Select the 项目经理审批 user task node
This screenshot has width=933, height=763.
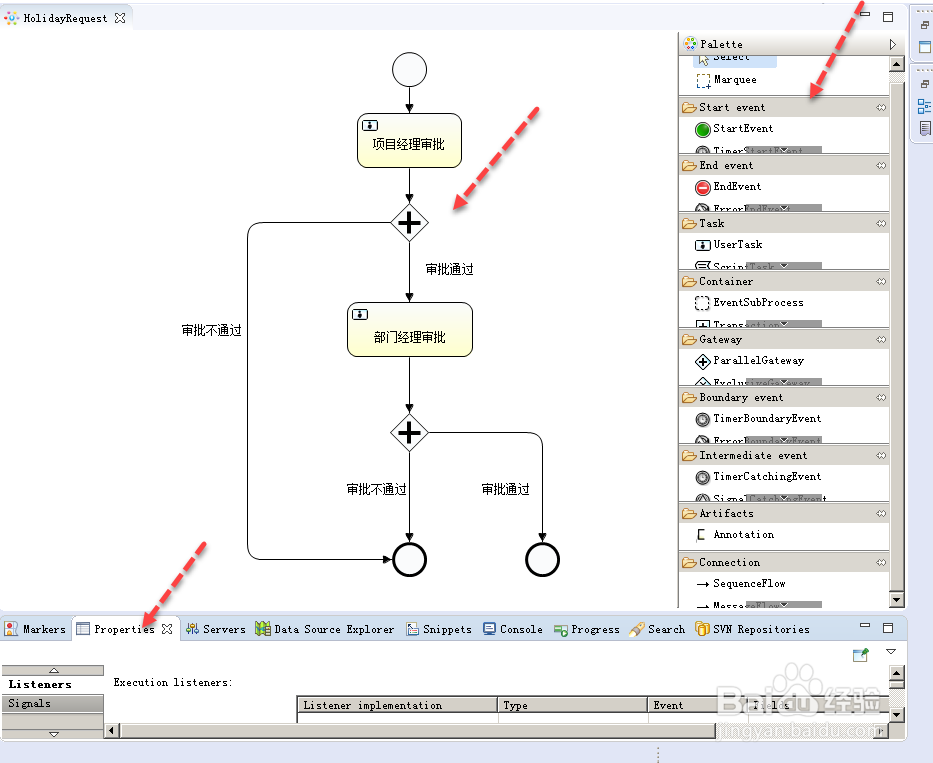click(x=409, y=139)
